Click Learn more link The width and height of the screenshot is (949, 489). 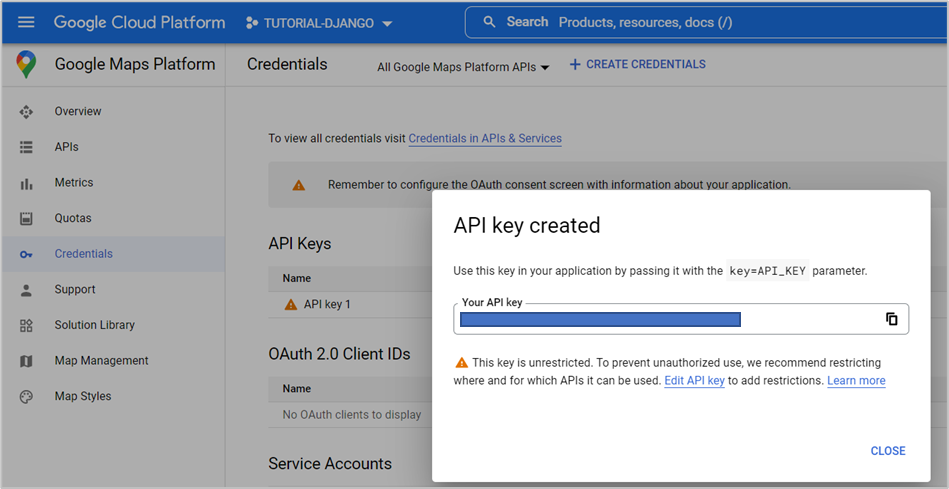(x=856, y=381)
